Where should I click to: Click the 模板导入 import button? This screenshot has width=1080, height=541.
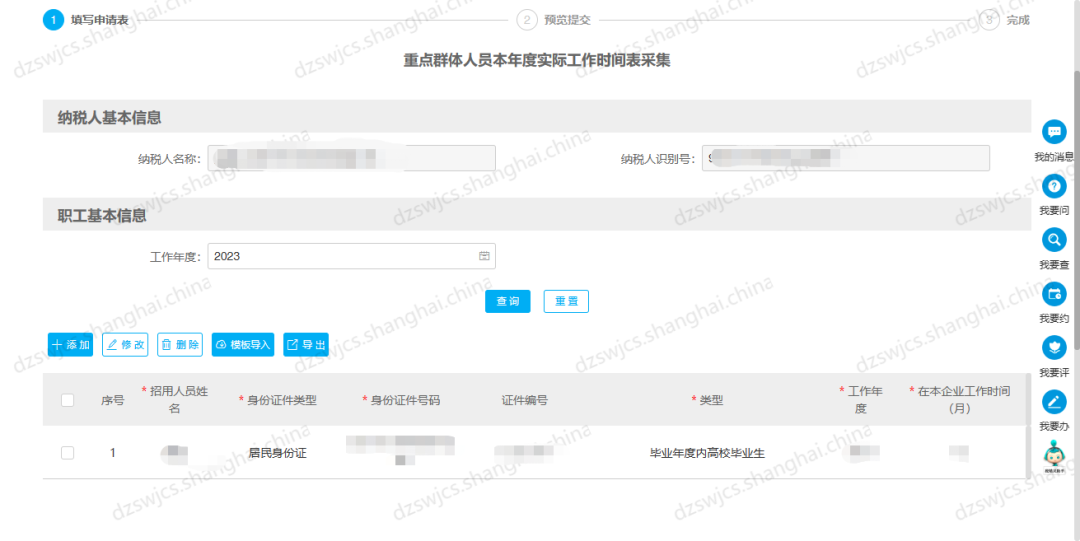[243, 345]
